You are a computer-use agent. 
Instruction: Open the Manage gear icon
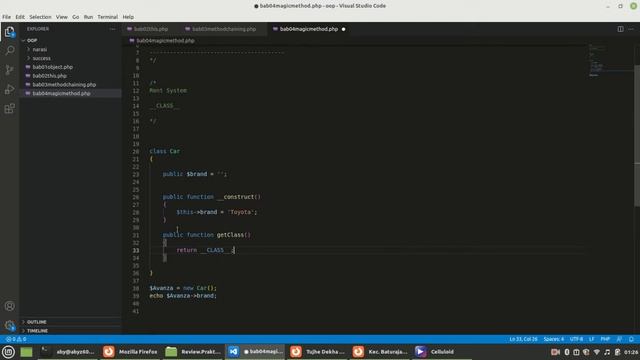(9, 325)
